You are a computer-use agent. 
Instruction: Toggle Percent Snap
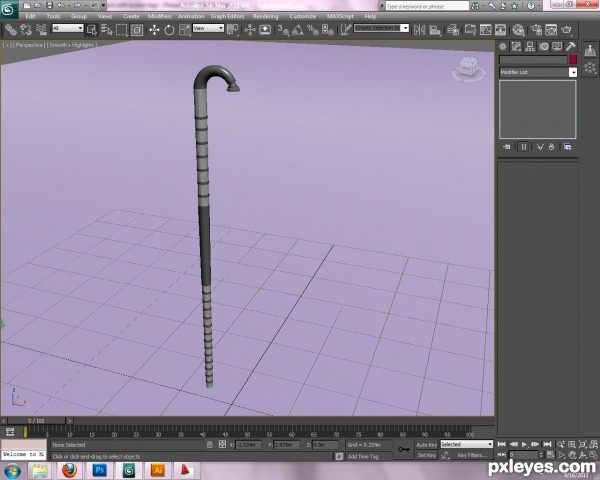[313, 30]
